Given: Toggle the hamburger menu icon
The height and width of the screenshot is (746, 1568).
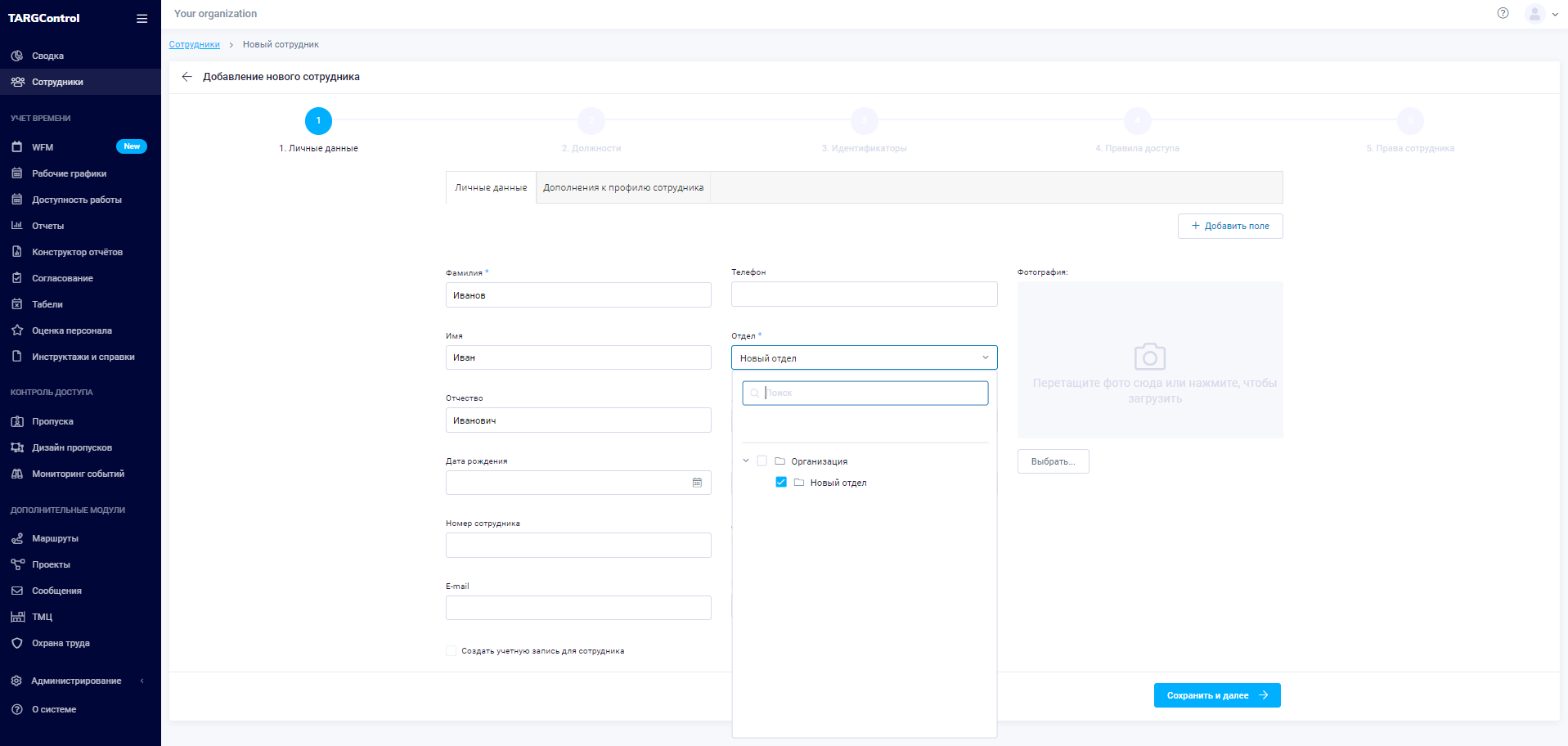Looking at the screenshot, I should 142,18.
